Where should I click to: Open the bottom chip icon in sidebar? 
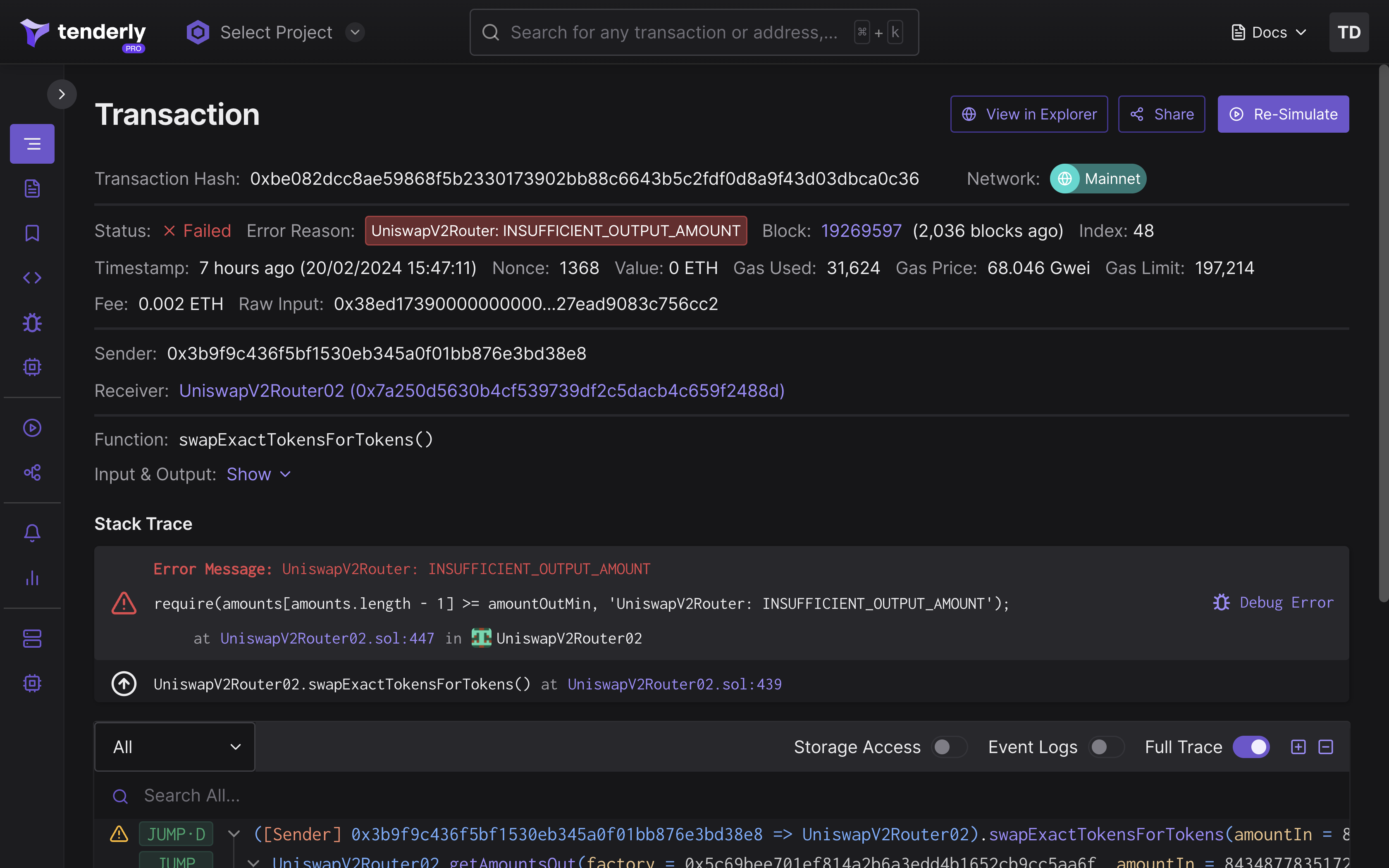point(32,683)
